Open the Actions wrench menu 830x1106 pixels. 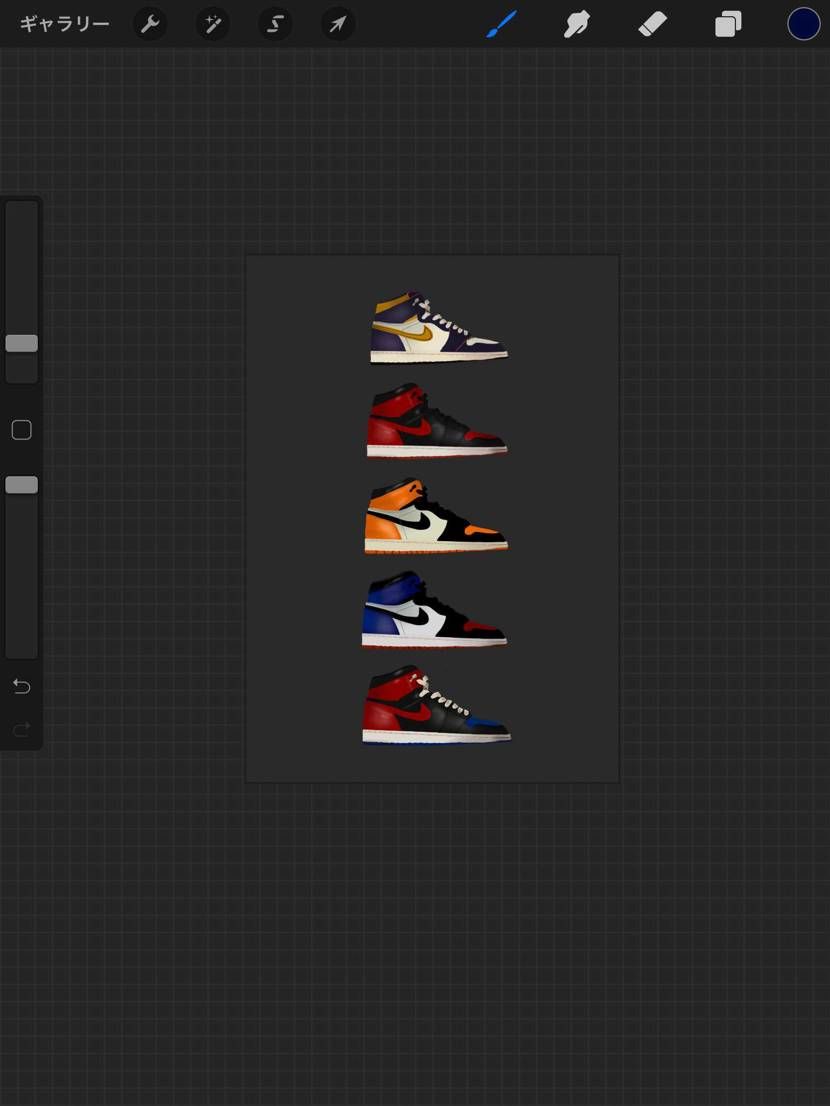(150, 25)
